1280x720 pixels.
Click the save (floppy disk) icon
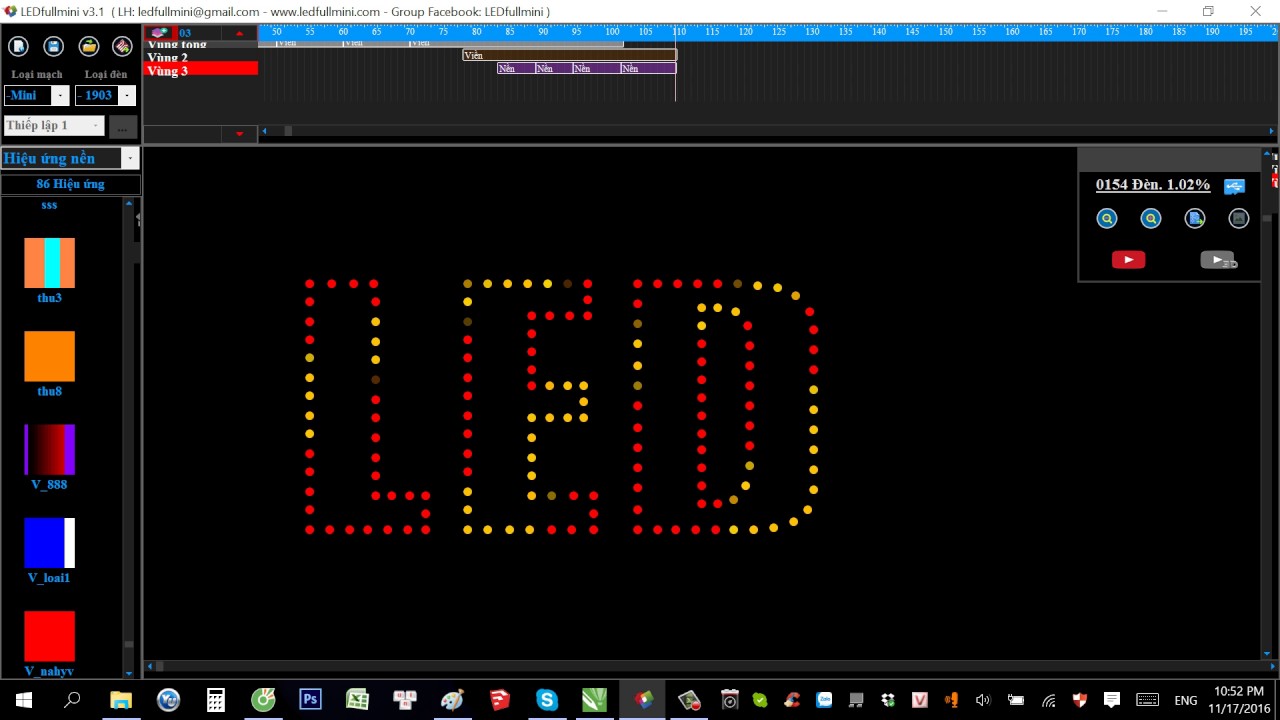coord(54,46)
